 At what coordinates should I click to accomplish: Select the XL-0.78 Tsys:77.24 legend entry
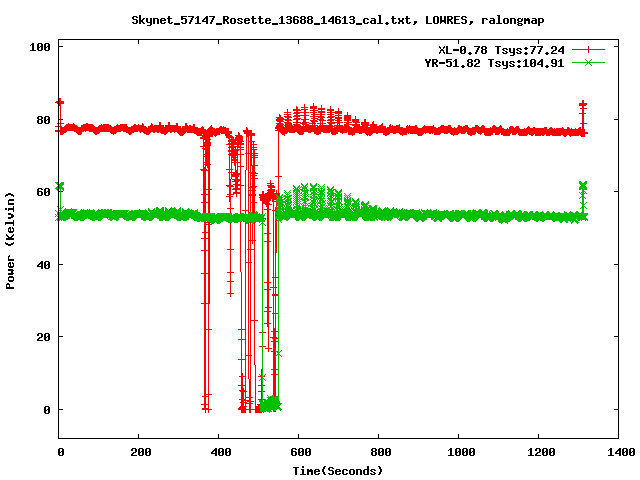click(501, 50)
